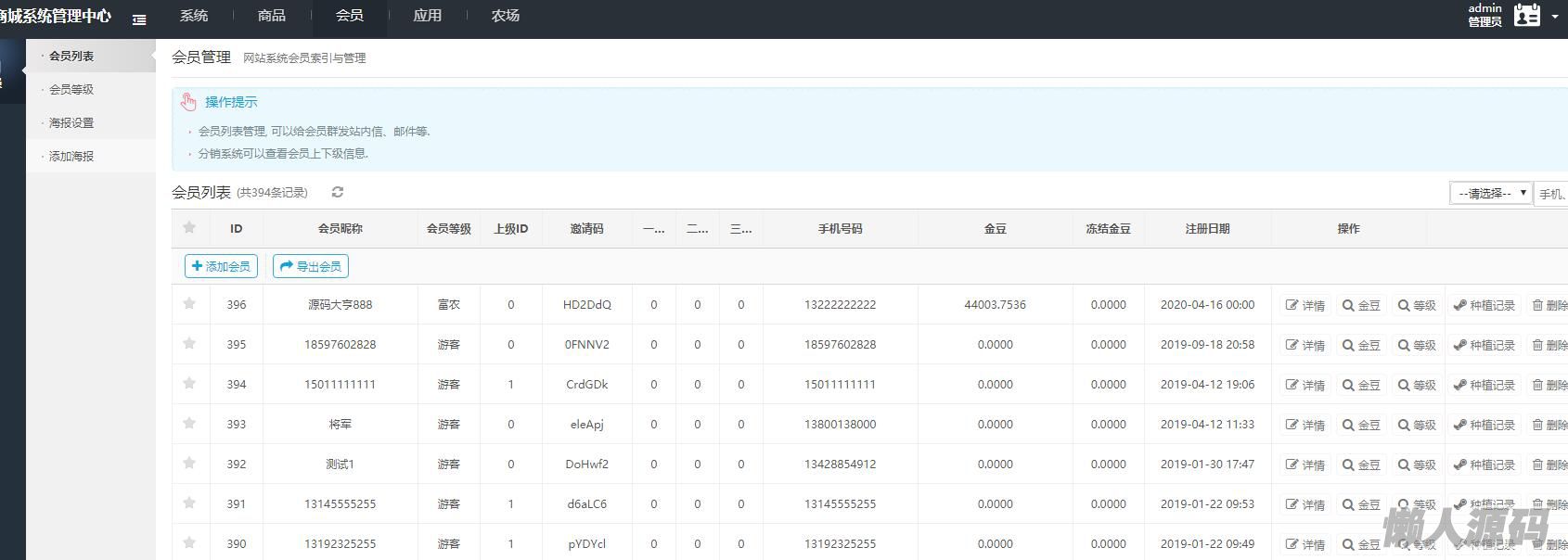Image resolution: width=1568 pixels, height=560 pixels.
Task: Export members with 导出会员 button
Action: 311,266
